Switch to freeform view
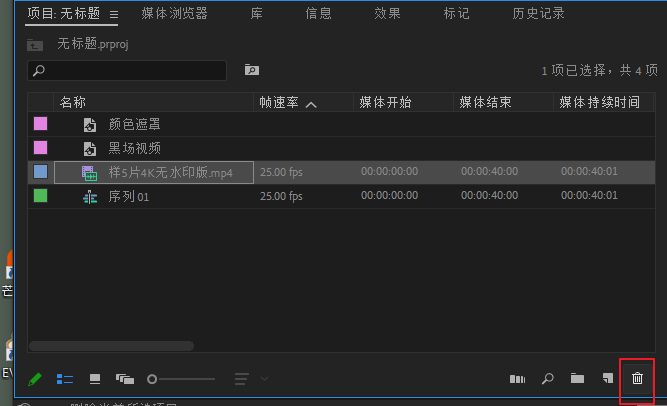Screen dimensions: 667x406 point(125,379)
